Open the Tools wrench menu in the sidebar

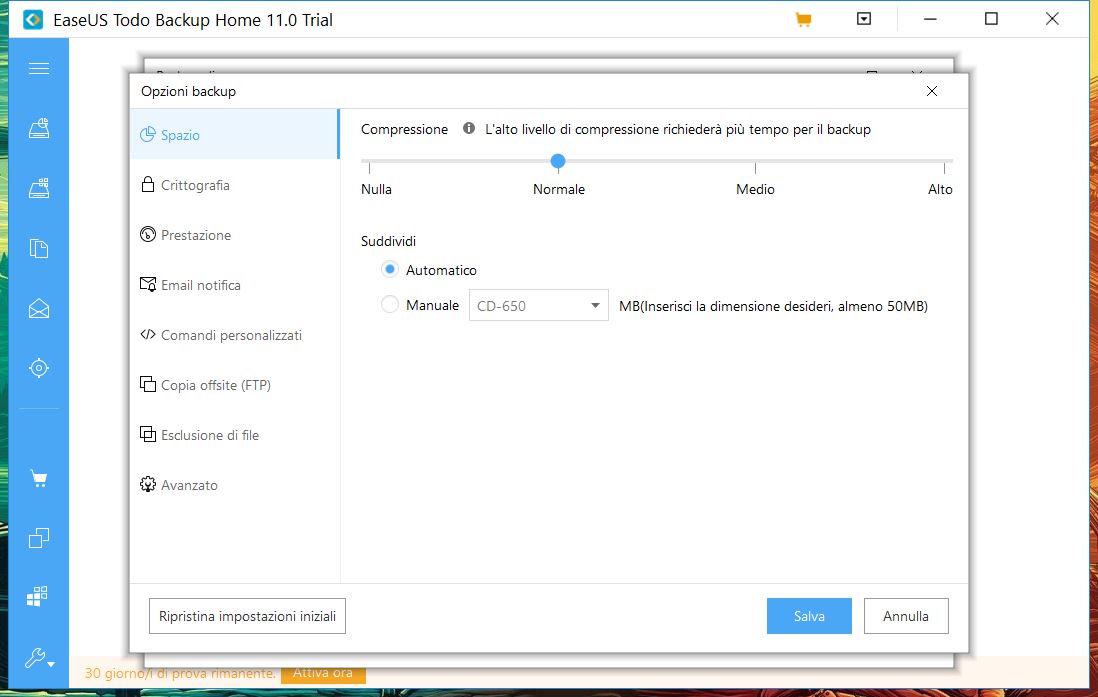39,658
